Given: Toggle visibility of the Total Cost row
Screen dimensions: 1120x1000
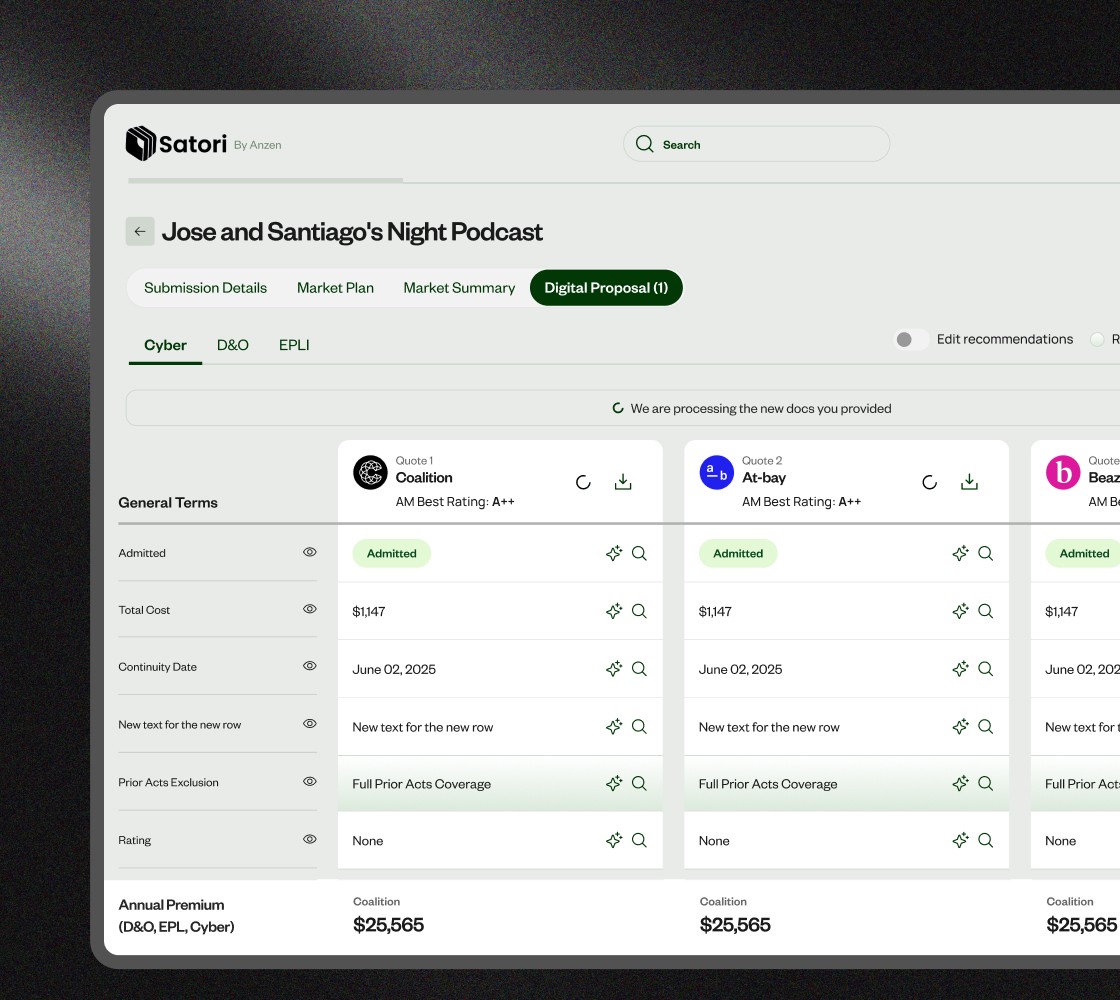Looking at the screenshot, I should click(309, 609).
